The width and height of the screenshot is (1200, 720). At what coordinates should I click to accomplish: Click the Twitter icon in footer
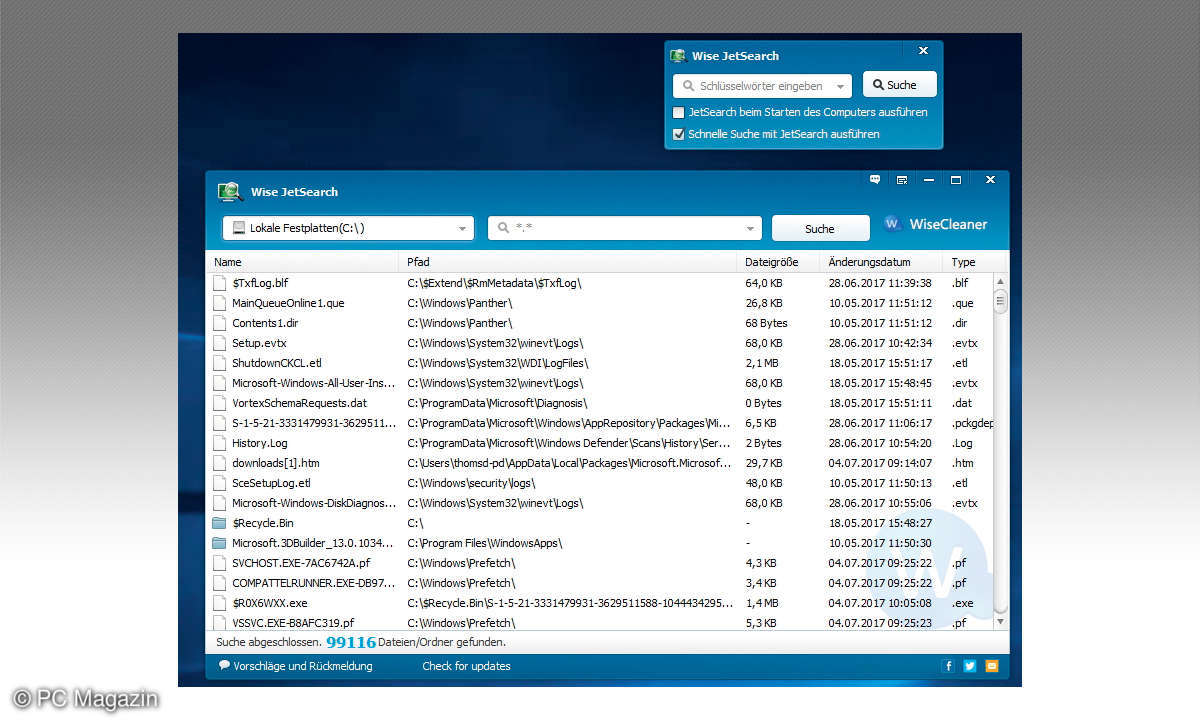pyautogui.click(x=970, y=666)
